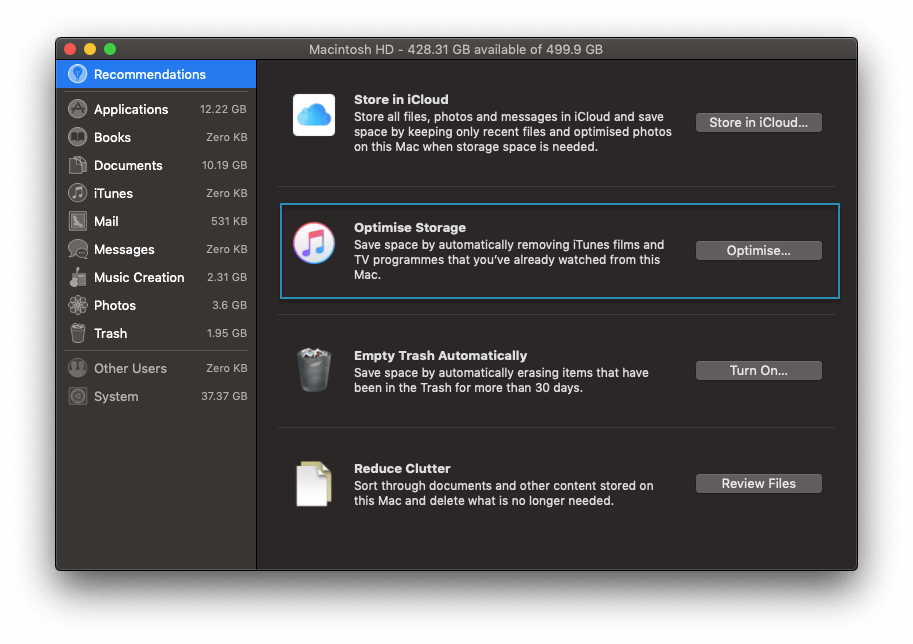Click the Store in iCloud… button
This screenshot has height=644, width=913.
758,122
